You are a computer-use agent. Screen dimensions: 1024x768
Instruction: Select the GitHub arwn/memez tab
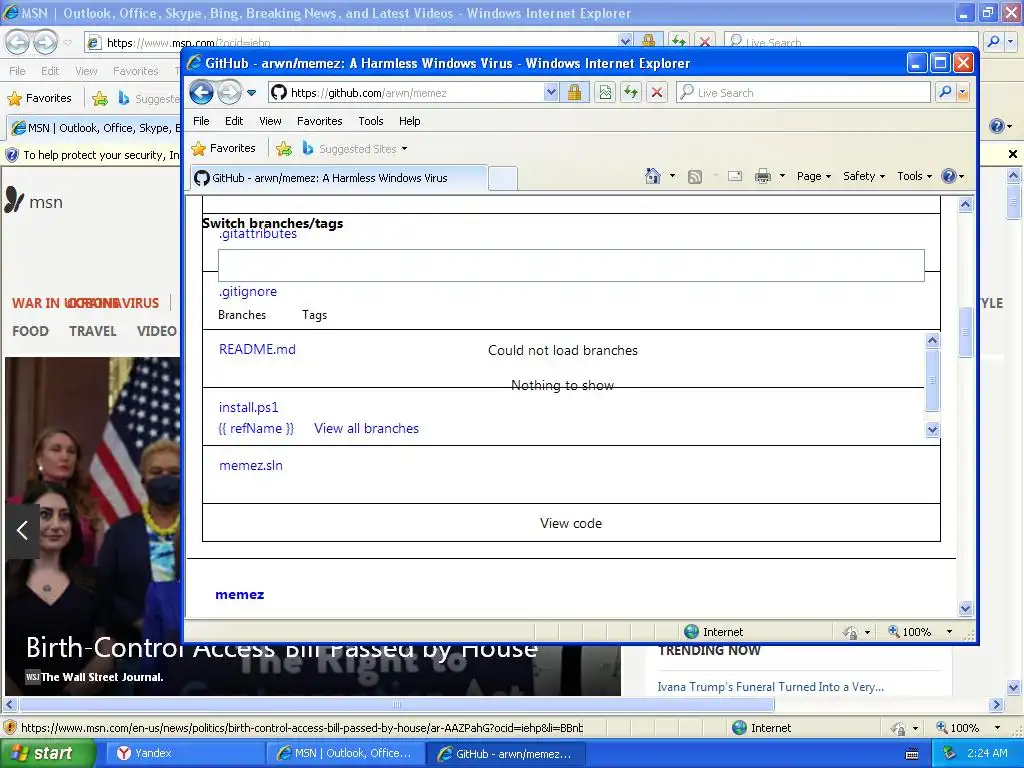pos(339,178)
